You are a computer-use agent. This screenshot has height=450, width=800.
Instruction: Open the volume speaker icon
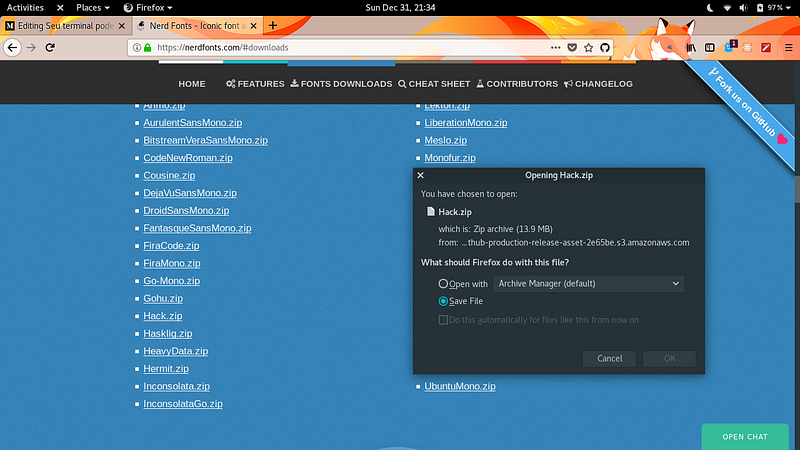pos(743,8)
